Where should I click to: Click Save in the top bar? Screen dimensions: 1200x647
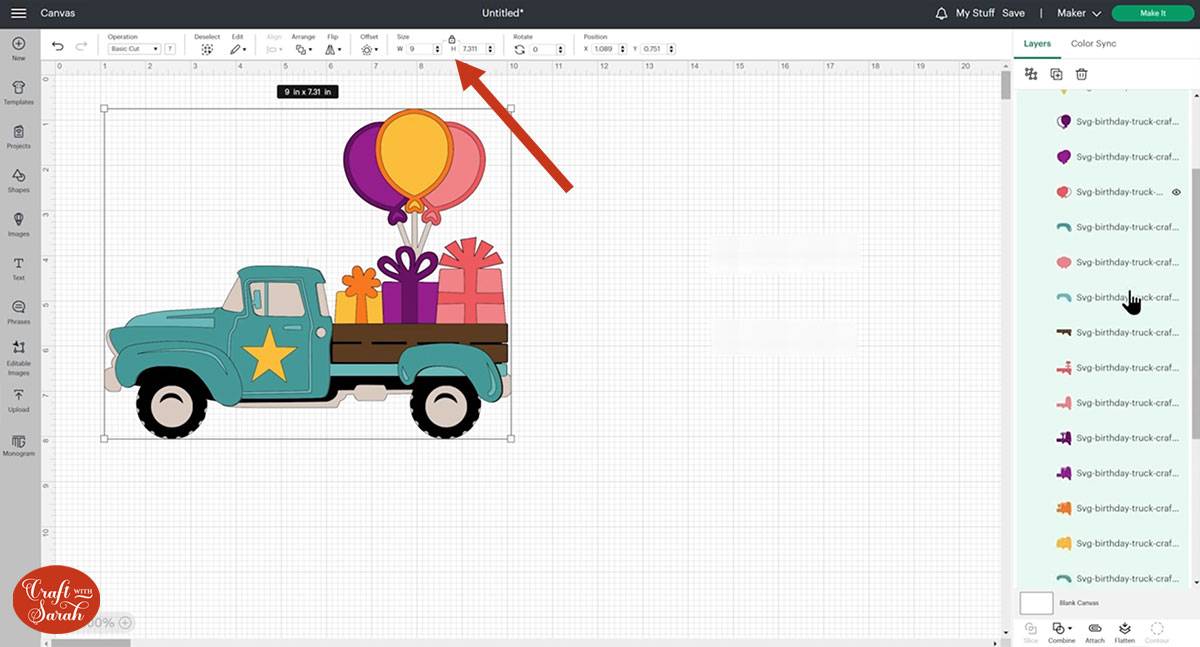pos(1013,13)
